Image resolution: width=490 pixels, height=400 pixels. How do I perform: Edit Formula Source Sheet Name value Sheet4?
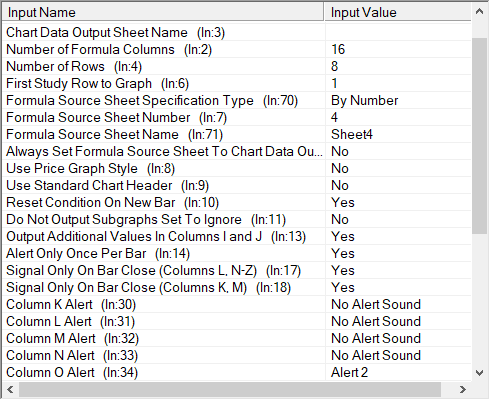[398, 135]
